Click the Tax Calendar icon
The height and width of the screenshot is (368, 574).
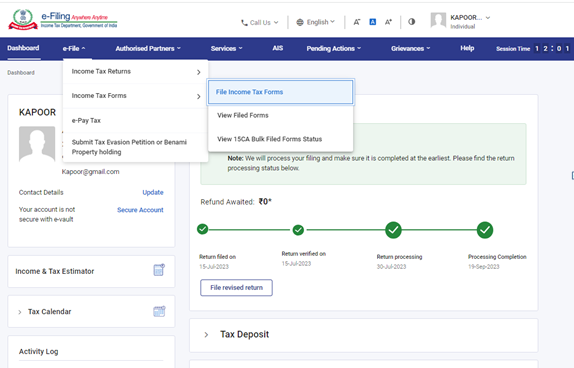[x=159, y=311]
